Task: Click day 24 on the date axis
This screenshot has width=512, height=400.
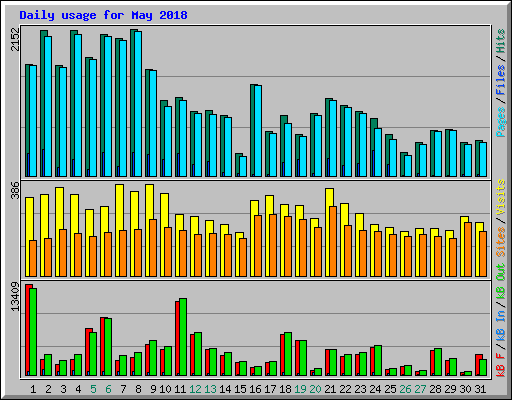Action: [375, 389]
